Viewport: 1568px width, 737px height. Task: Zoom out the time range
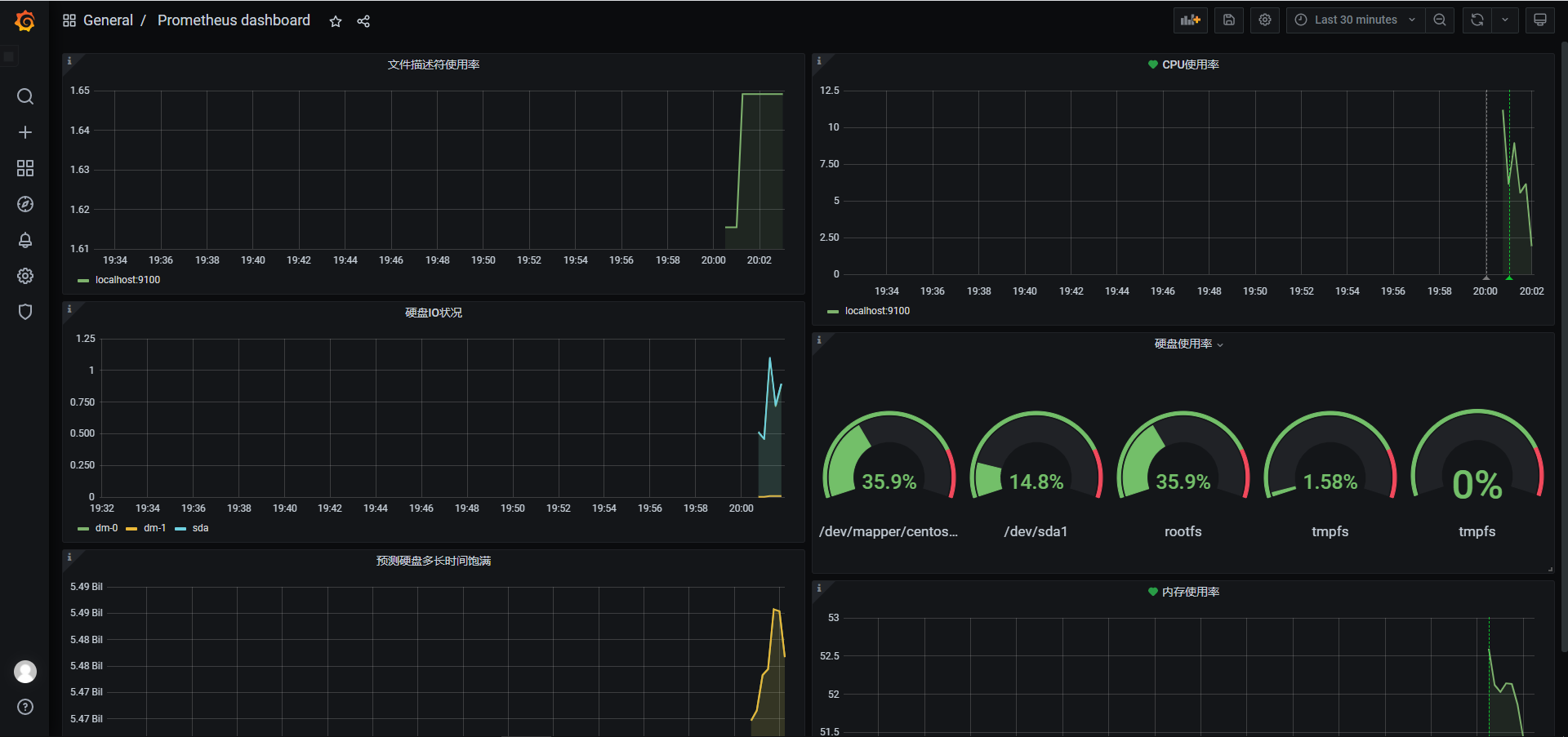(x=1440, y=20)
